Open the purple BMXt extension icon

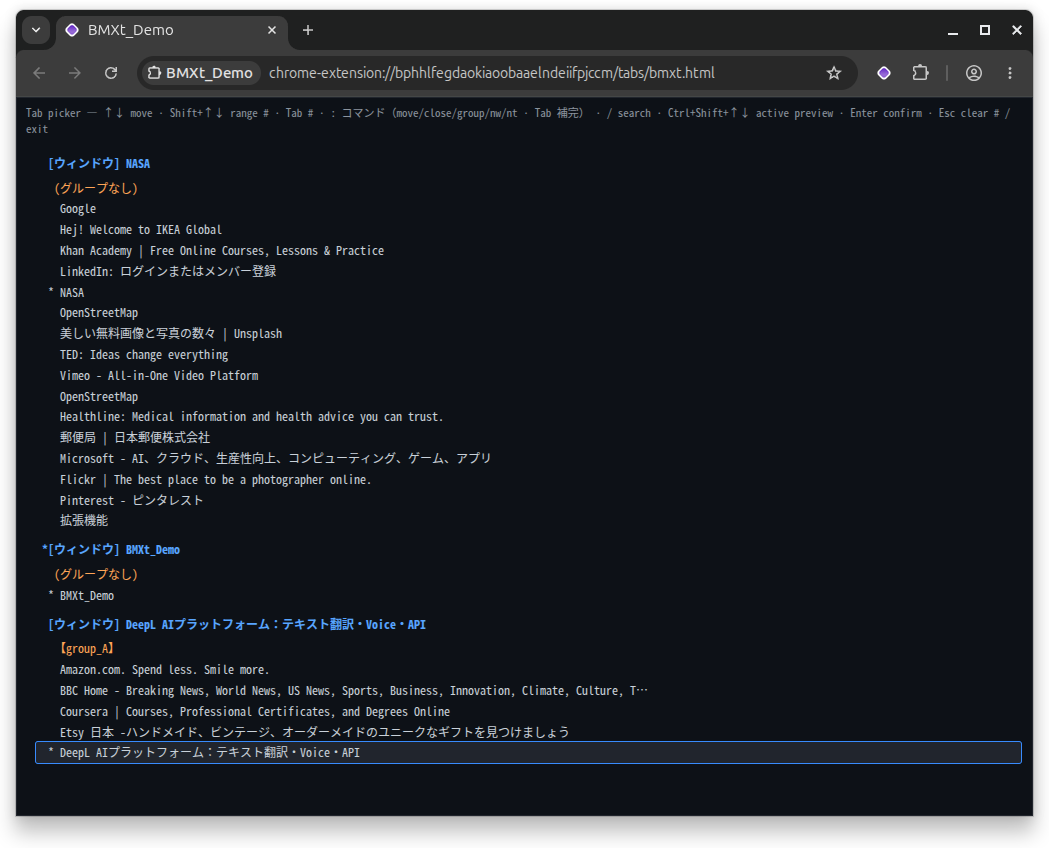tap(884, 73)
